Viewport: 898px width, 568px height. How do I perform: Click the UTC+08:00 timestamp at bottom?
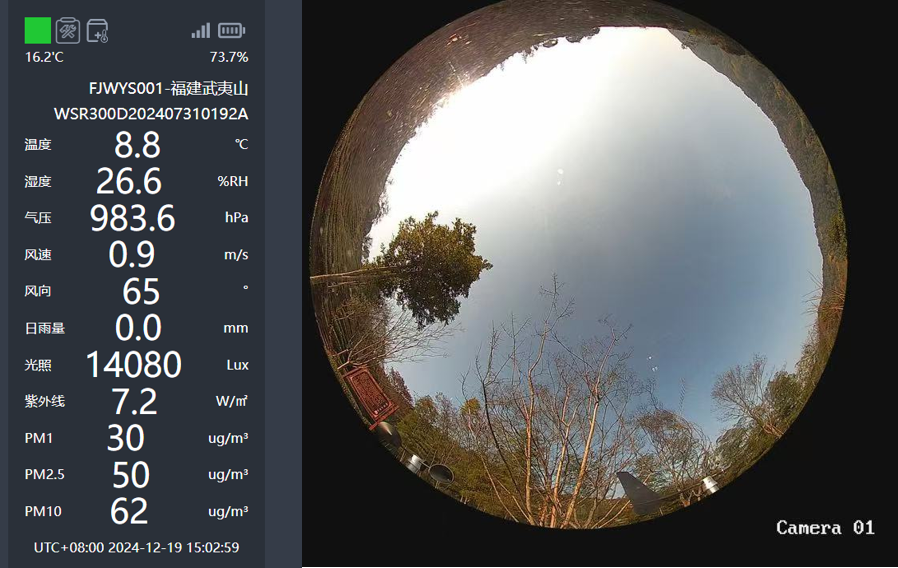[x=136, y=547]
